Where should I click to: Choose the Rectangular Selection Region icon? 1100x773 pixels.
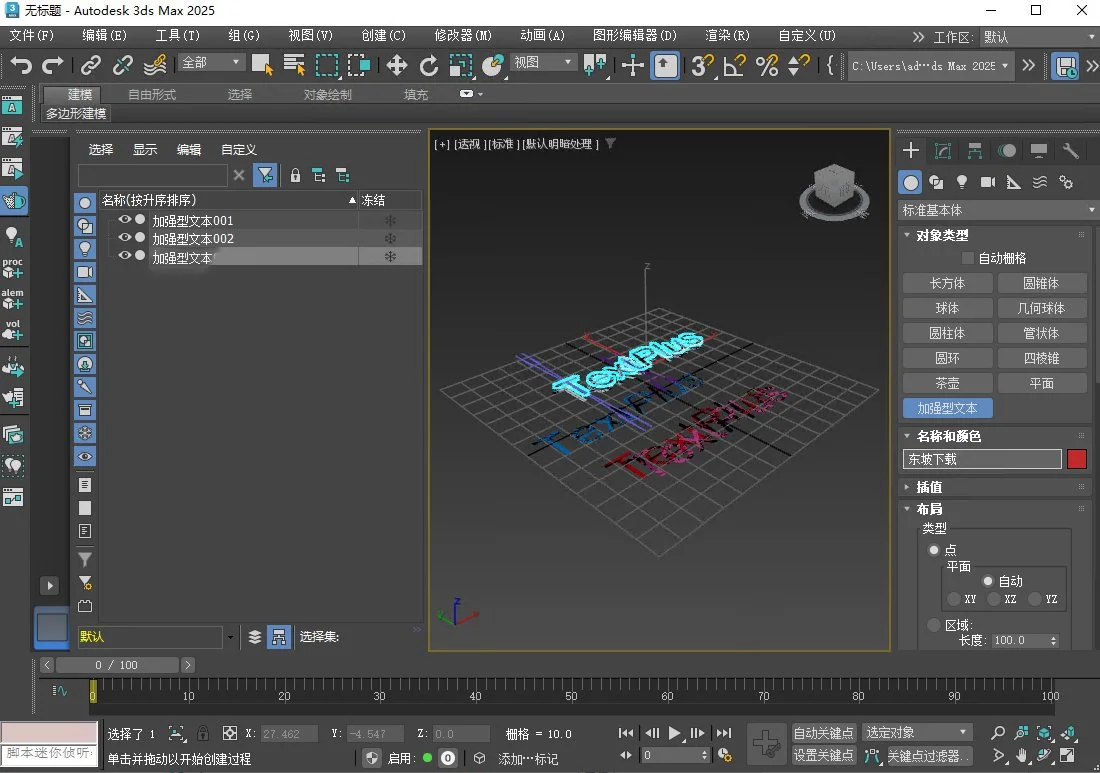[326, 65]
